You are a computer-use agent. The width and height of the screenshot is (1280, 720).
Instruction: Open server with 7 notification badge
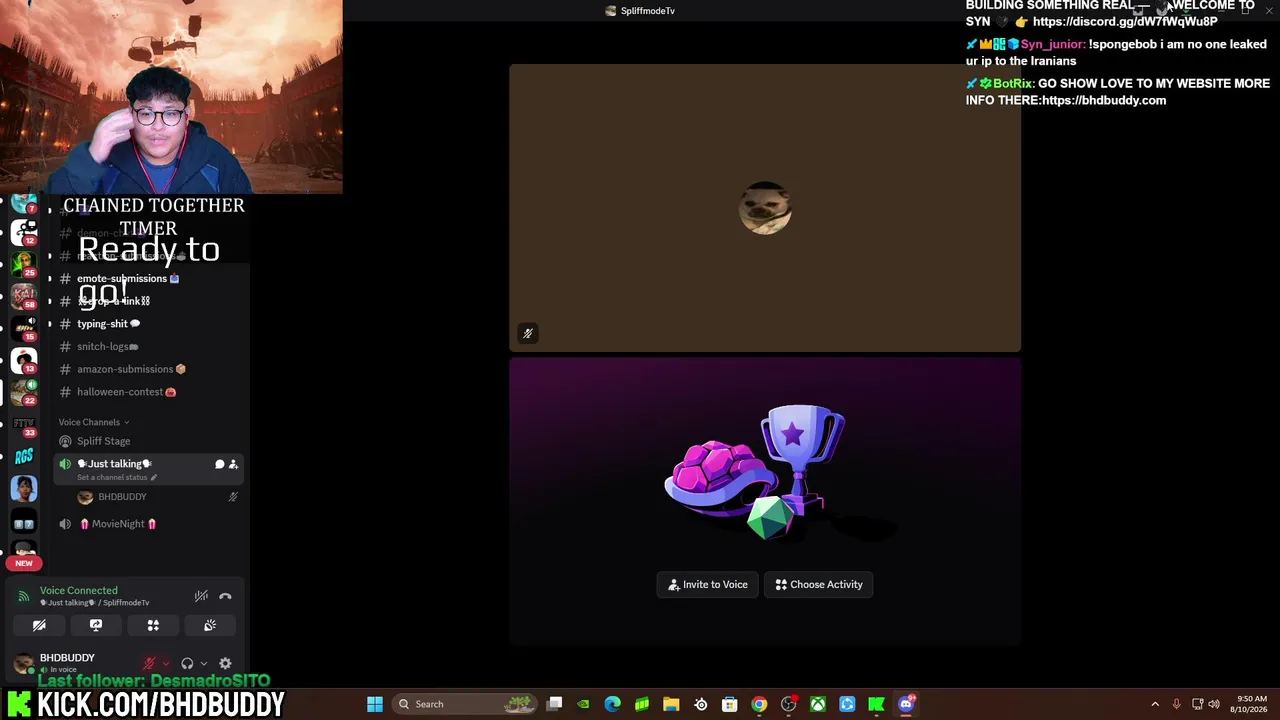point(24,203)
